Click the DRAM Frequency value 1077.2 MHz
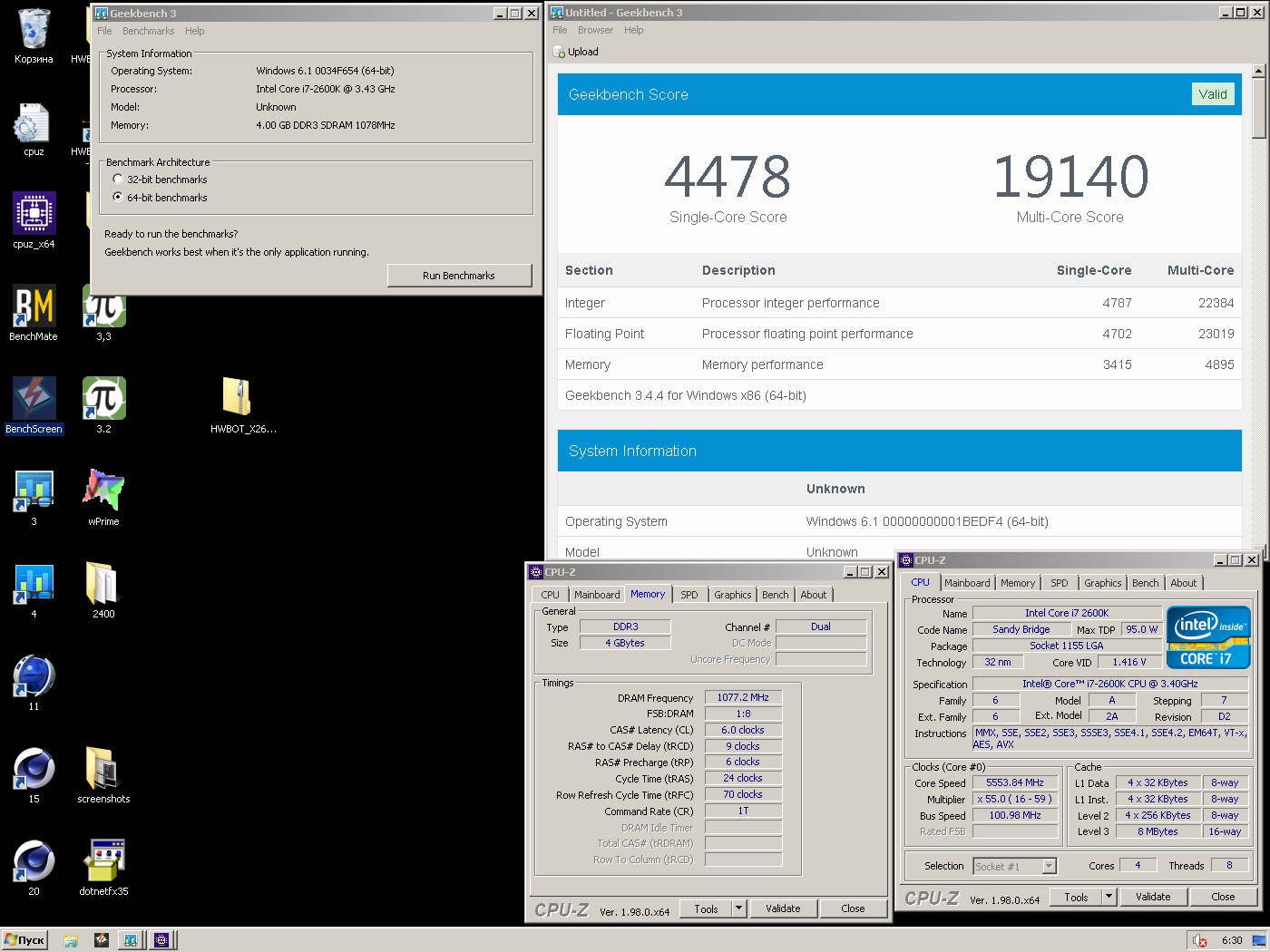1270x952 pixels. [x=743, y=697]
